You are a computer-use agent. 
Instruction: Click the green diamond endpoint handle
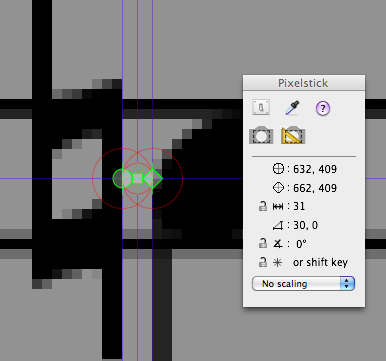pyautogui.click(x=153, y=179)
